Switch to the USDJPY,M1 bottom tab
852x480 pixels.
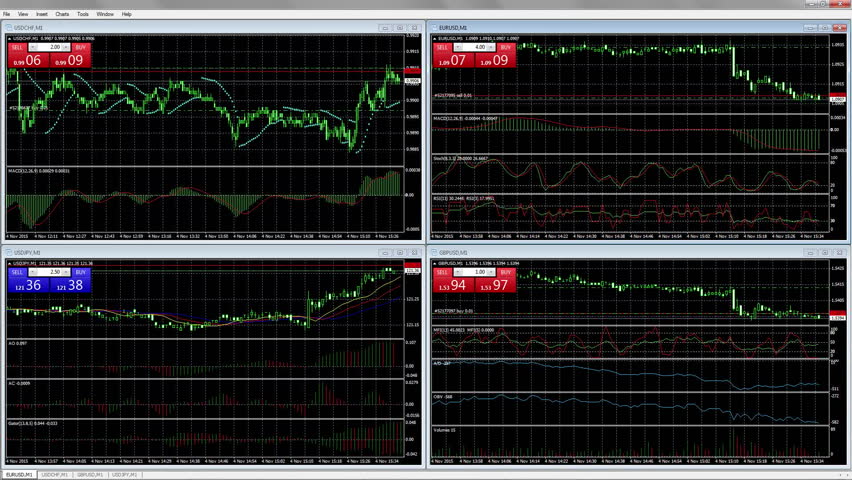(x=124, y=475)
